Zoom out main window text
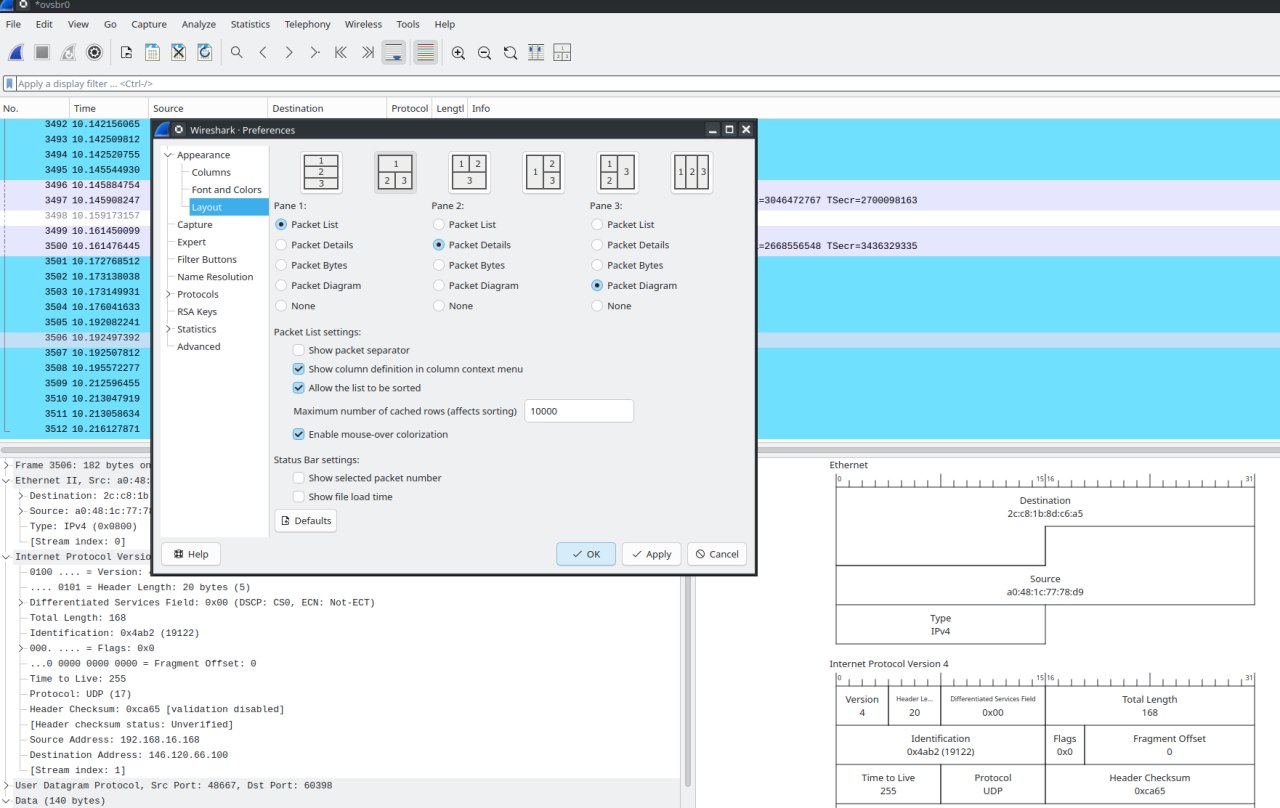The width and height of the screenshot is (1280, 808). 484,52
